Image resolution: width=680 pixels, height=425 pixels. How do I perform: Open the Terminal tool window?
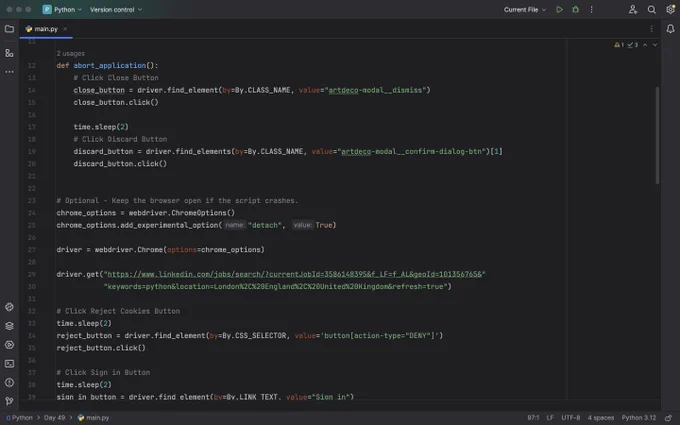pyautogui.click(x=9, y=363)
